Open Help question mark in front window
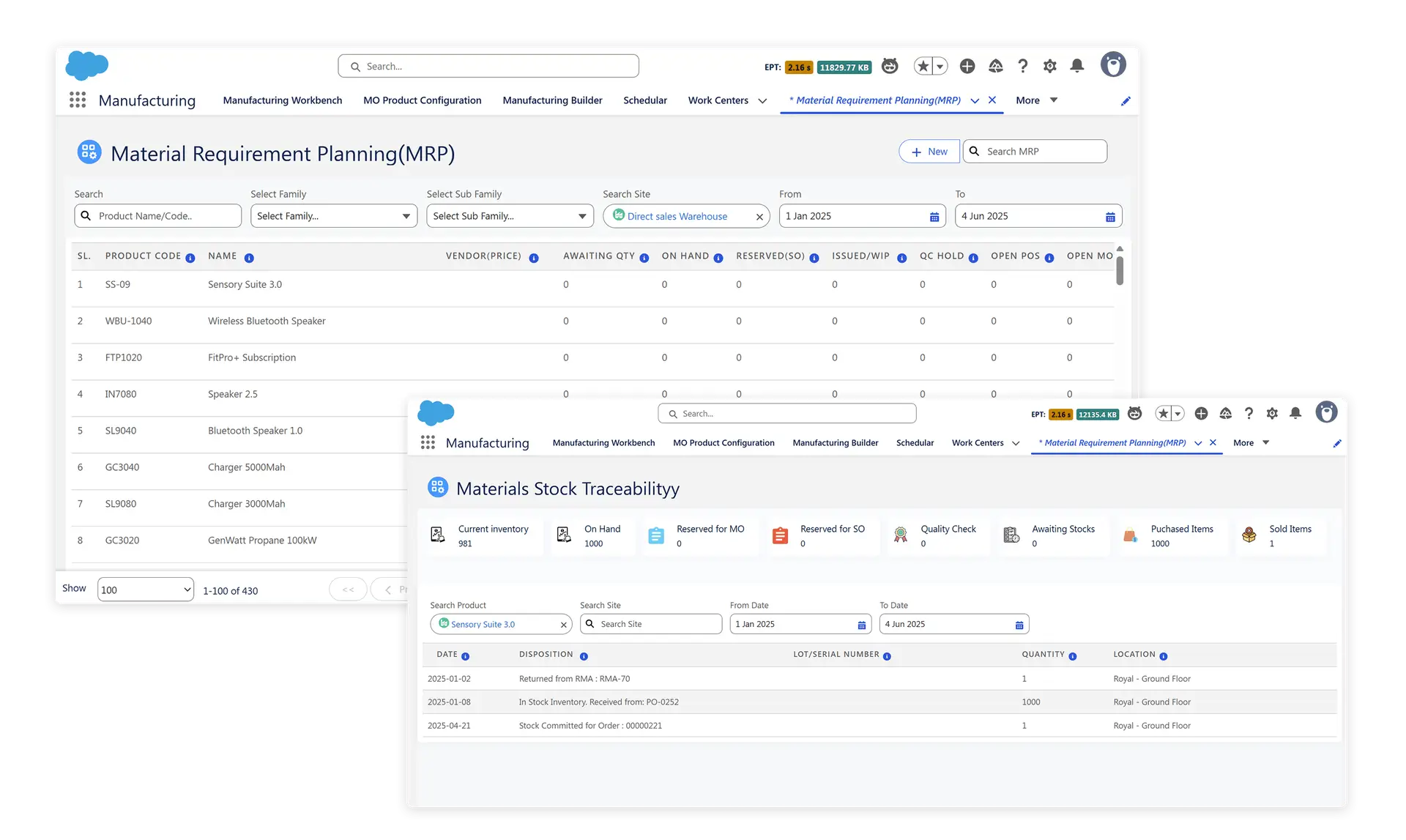The height and width of the screenshot is (840, 1406). coord(1249,414)
